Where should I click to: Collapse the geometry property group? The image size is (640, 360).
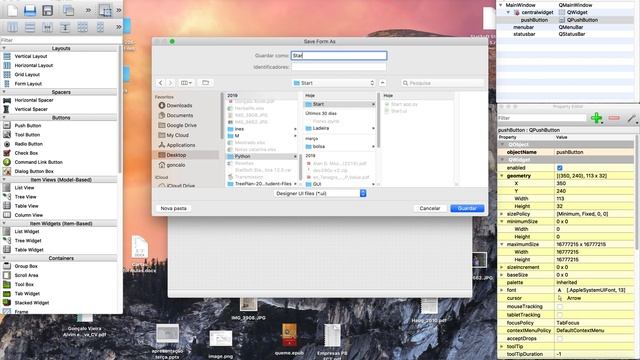[502, 176]
